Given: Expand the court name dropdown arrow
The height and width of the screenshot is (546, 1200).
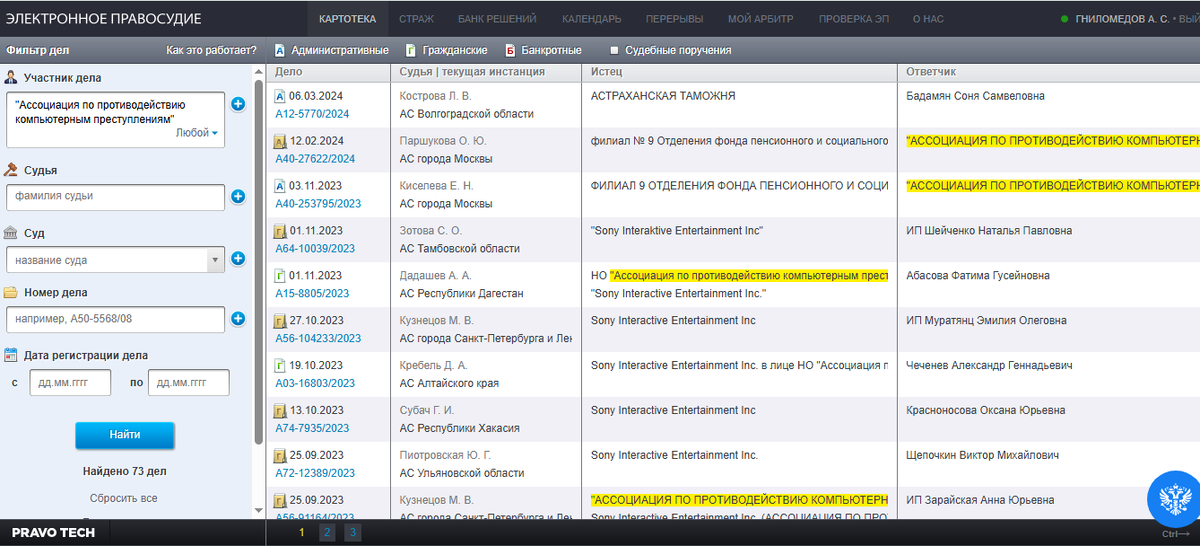Looking at the screenshot, I should 215,260.
